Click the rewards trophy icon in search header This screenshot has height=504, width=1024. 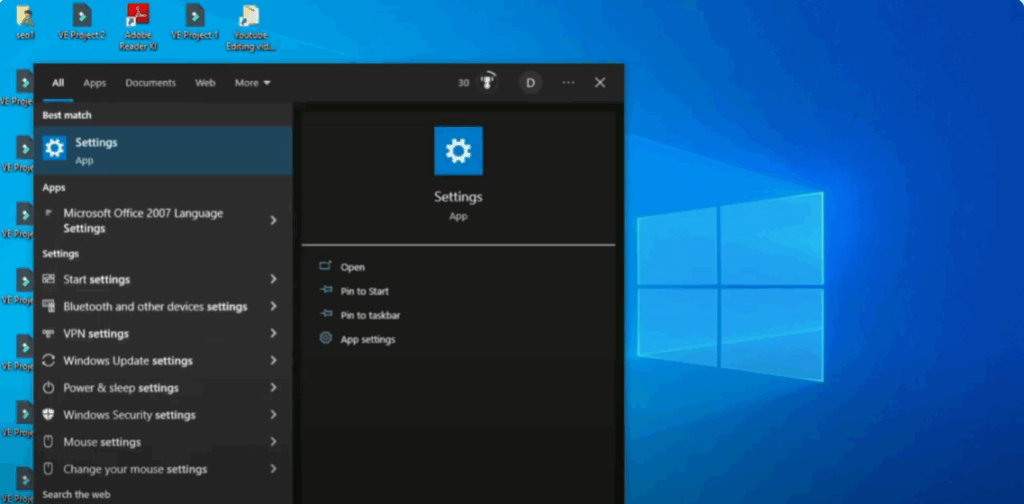[x=489, y=83]
